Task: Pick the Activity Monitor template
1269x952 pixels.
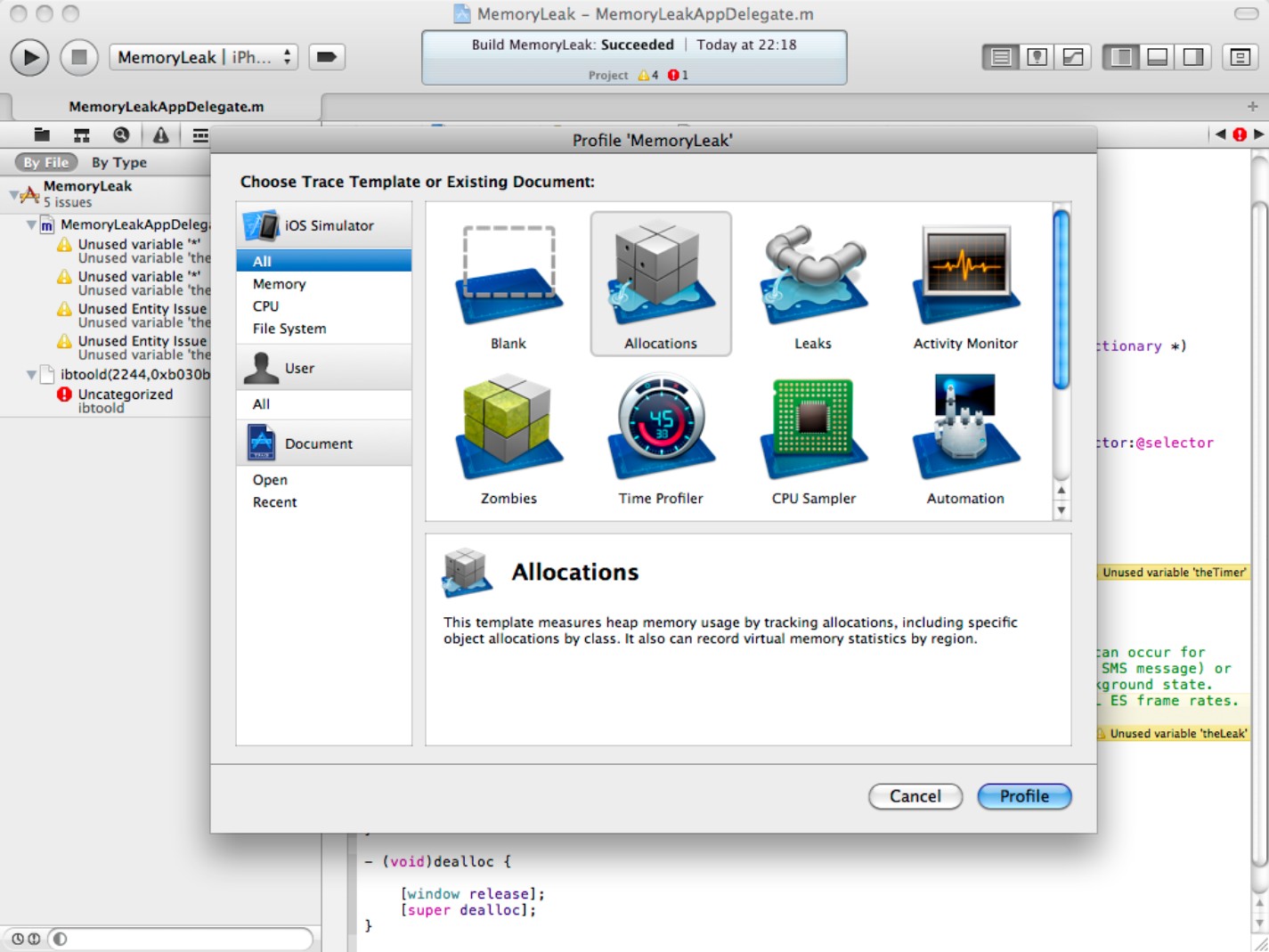Action: (965, 284)
